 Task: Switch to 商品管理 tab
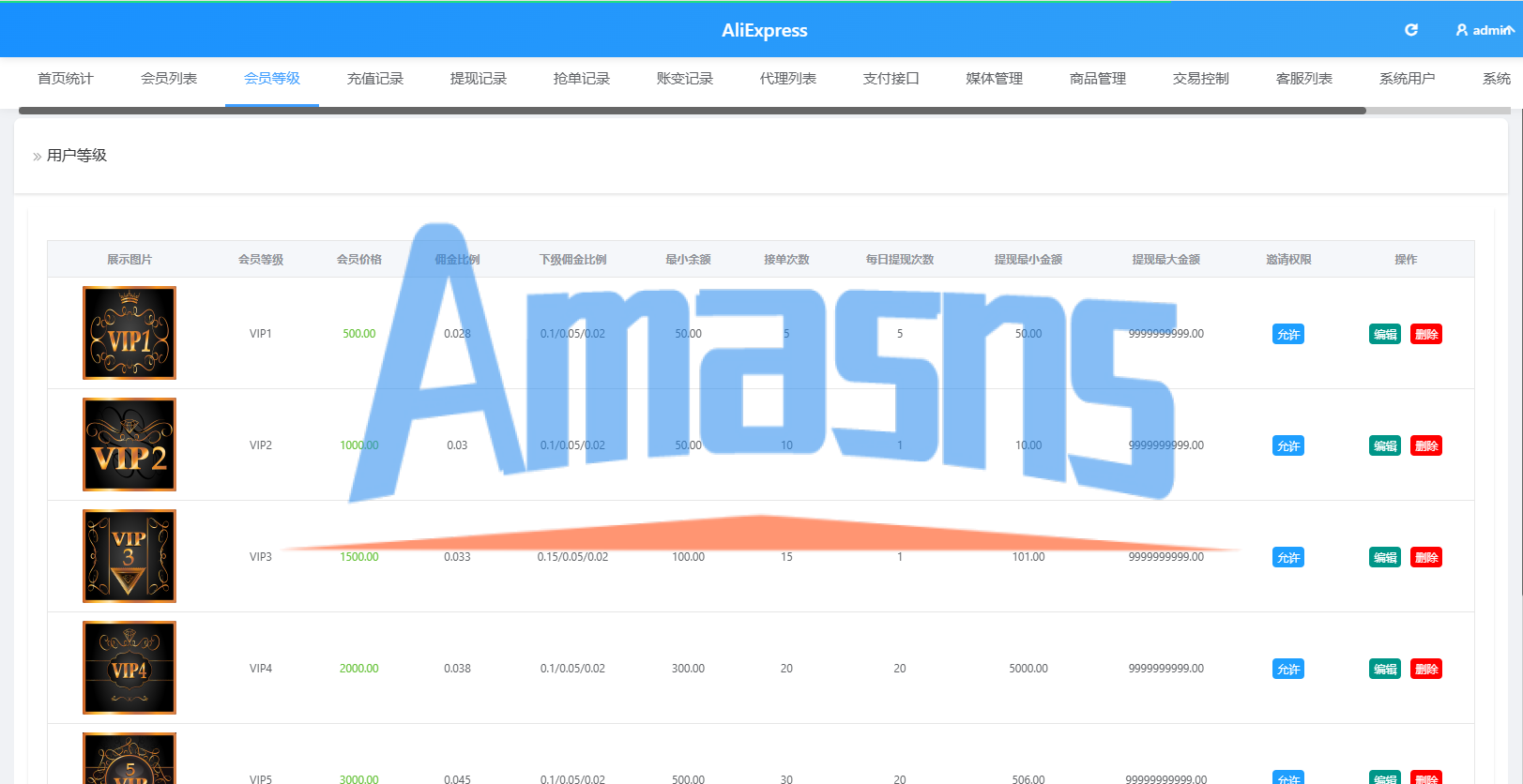(1098, 79)
